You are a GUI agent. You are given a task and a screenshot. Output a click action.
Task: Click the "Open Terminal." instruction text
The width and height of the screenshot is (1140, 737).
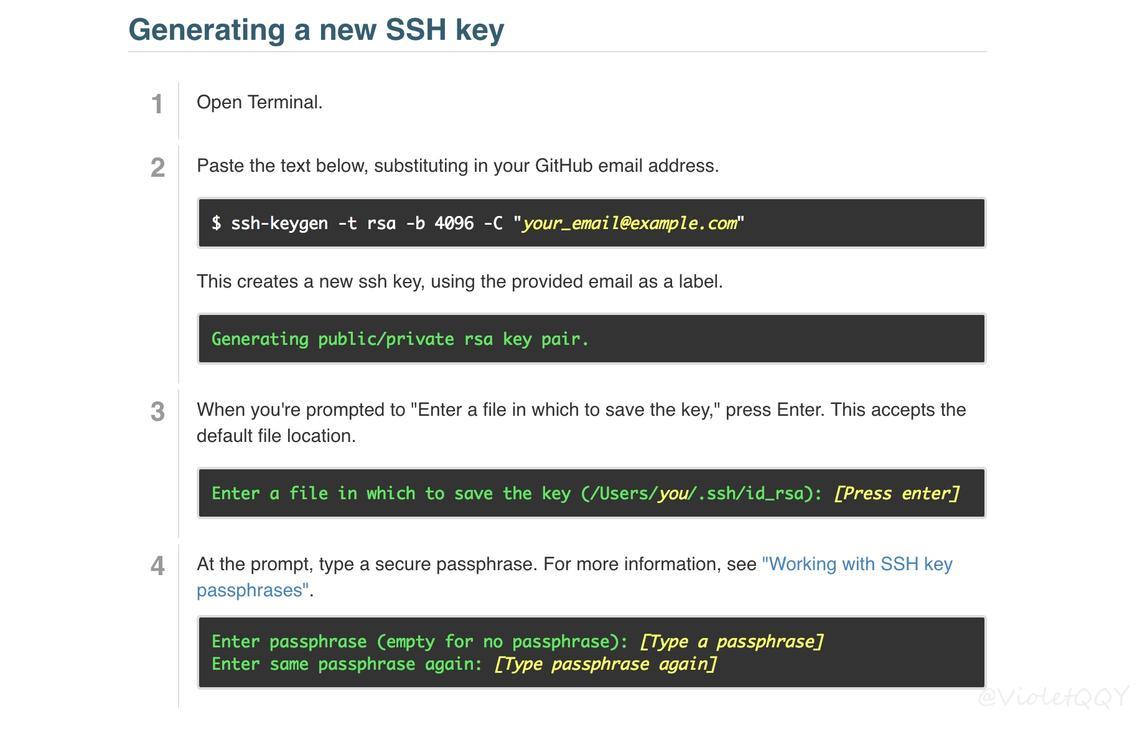point(260,102)
